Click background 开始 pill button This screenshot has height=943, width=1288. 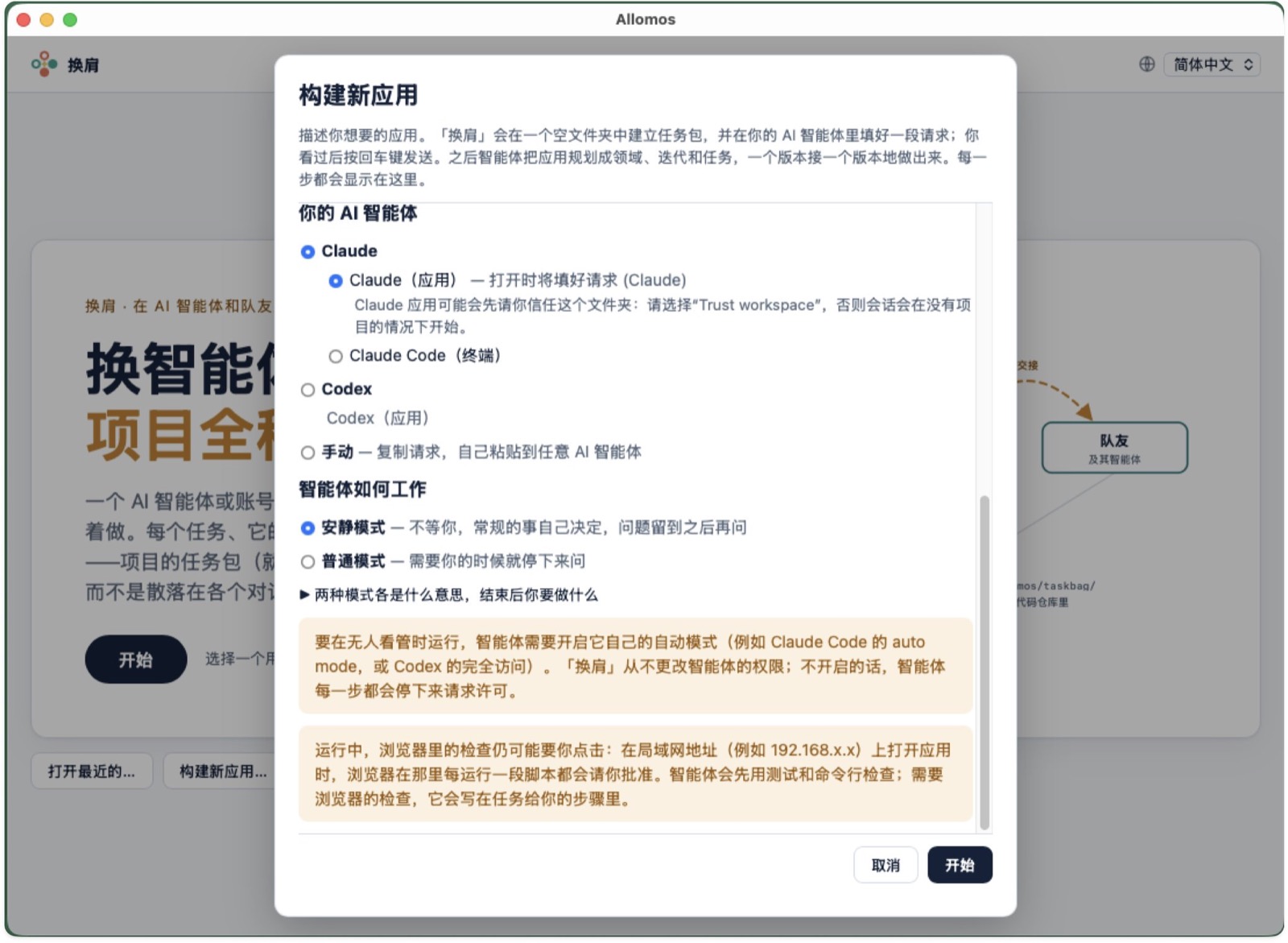pos(136,660)
